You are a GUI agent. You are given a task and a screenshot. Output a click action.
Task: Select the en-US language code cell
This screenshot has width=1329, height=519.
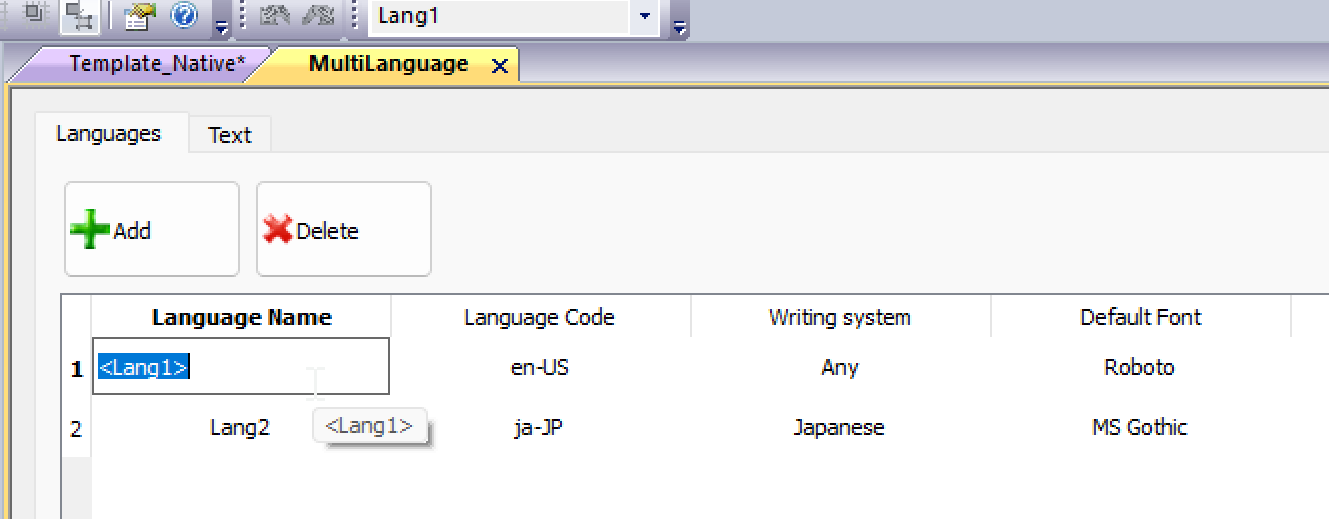(540, 367)
